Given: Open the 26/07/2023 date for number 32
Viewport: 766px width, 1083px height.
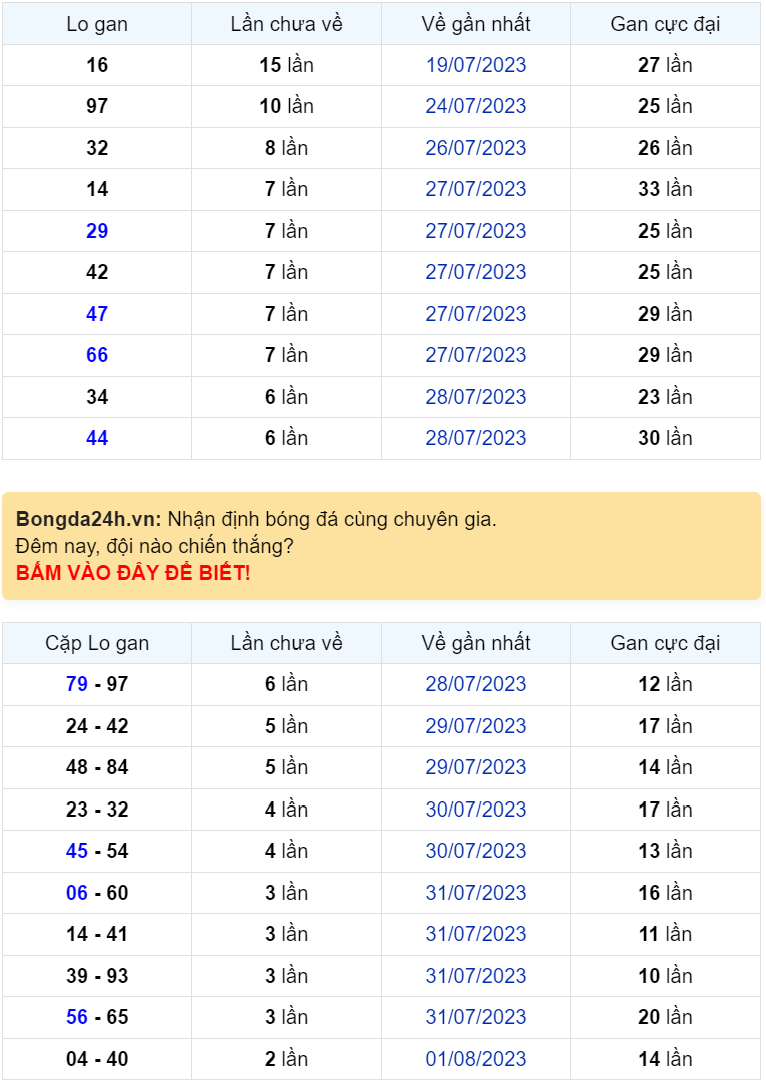Looking at the screenshot, I should pyautogui.click(x=476, y=148).
